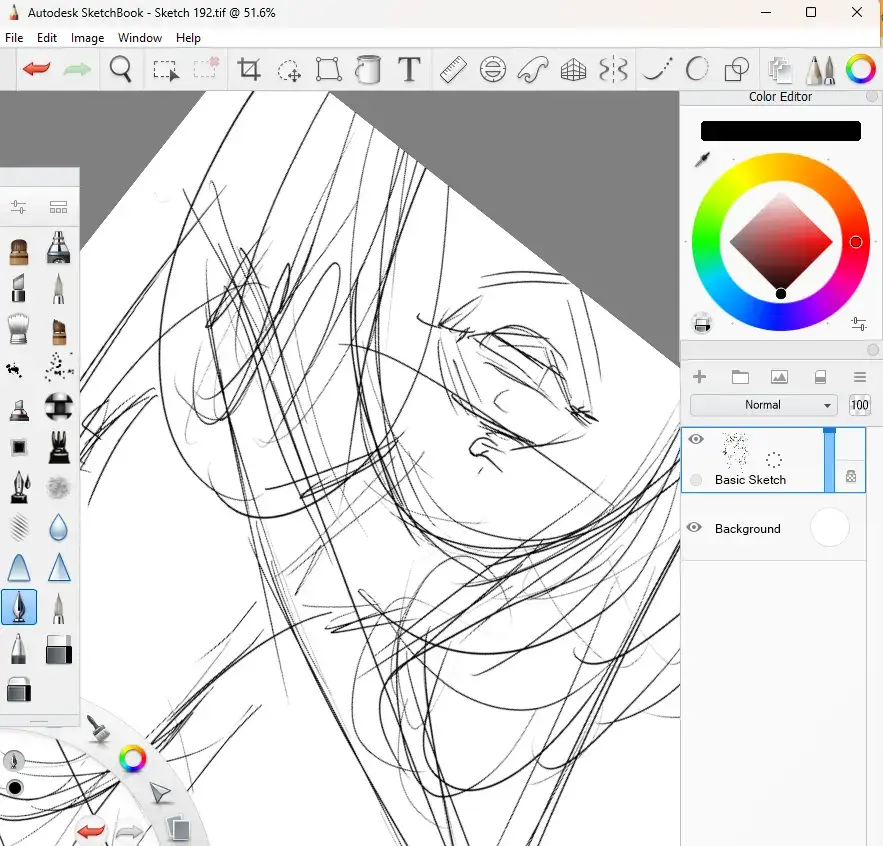Screen dimensions: 883x846
Task: Open the Window menu
Action: [x=140, y=38]
